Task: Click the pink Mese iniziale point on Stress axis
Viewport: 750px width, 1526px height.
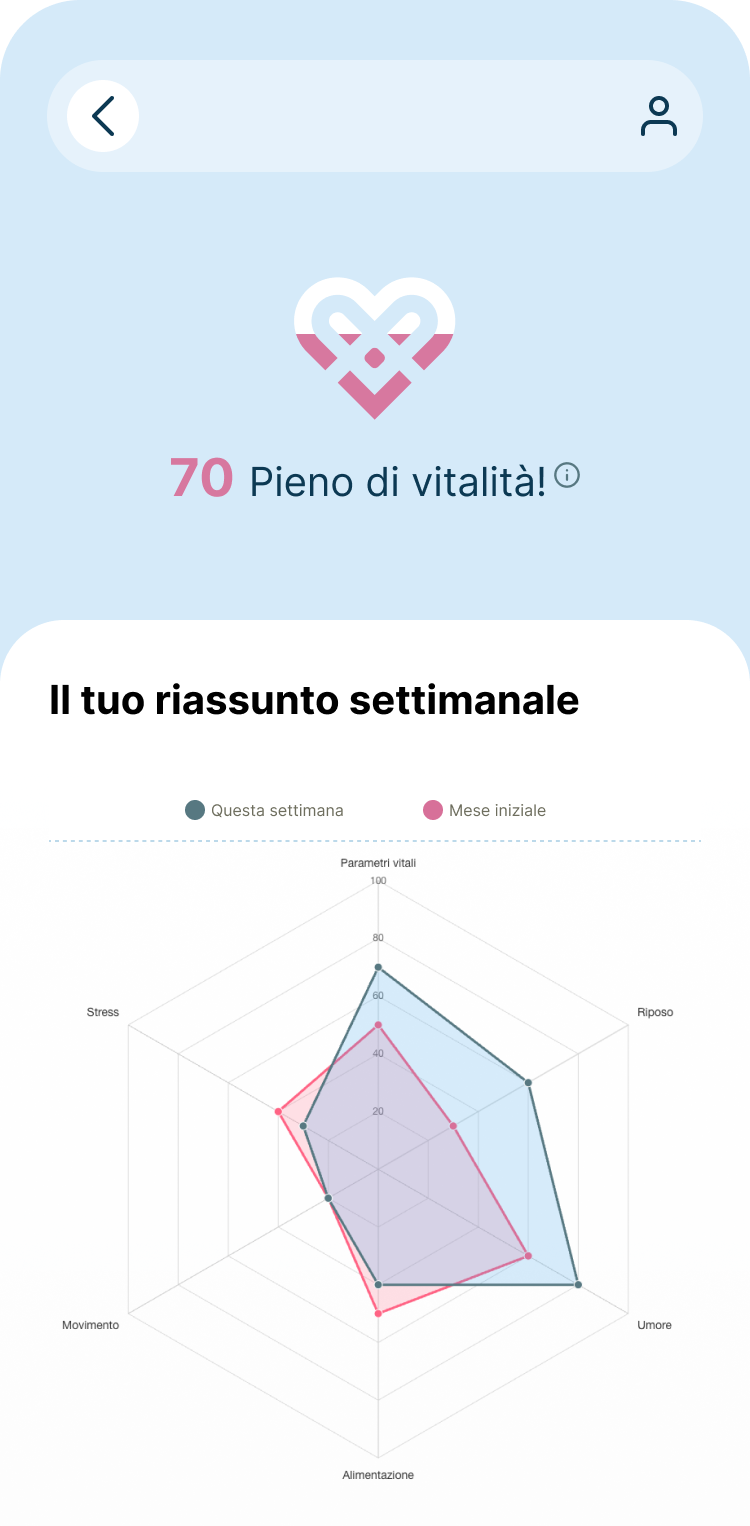Action: click(x=278, y=1111)
